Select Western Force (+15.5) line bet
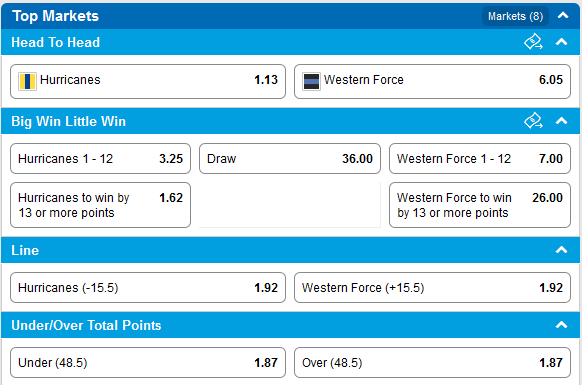The width and height of the screenshot is (582, 385). 432,288
